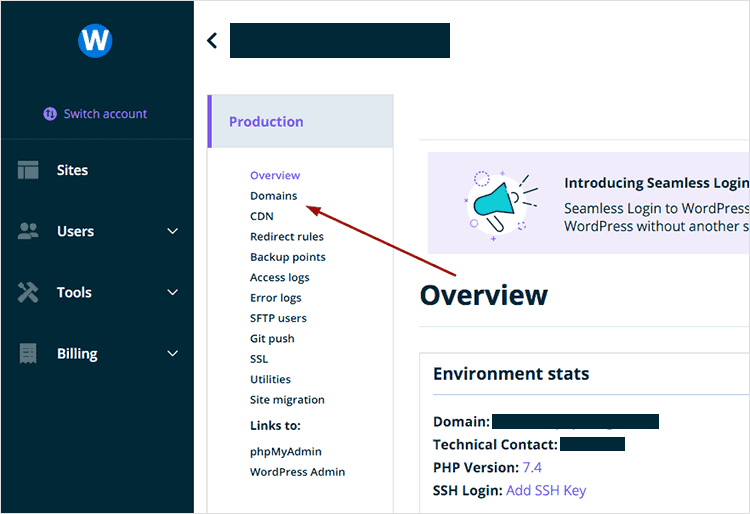Go back using the left chevron arrow
This screenshot has height=514, width=750.
click(x=211, y=40)
